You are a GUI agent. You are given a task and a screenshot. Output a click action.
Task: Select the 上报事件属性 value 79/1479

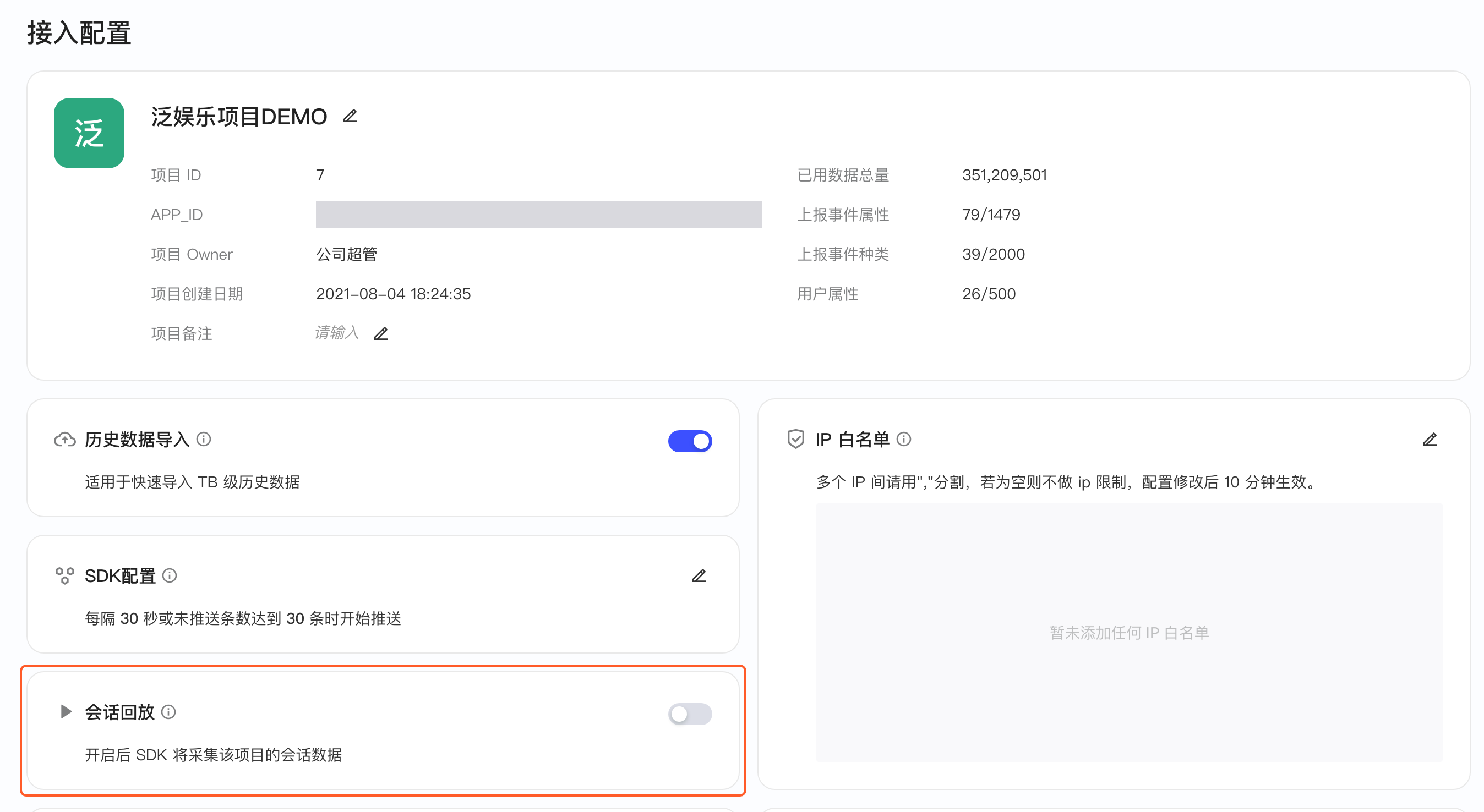[x=991, y=215]
